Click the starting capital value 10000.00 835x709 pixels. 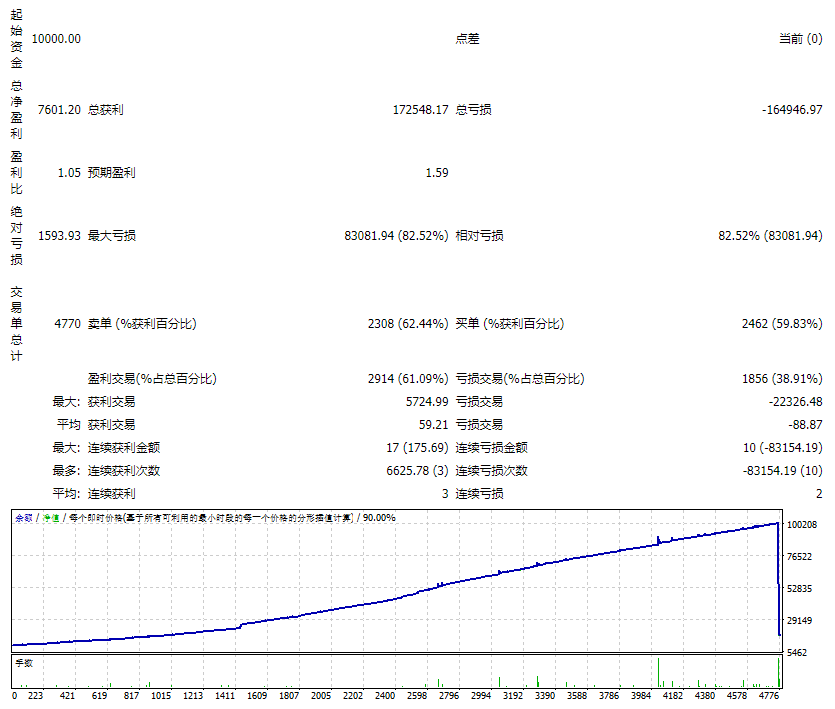(x=56, y=39)
